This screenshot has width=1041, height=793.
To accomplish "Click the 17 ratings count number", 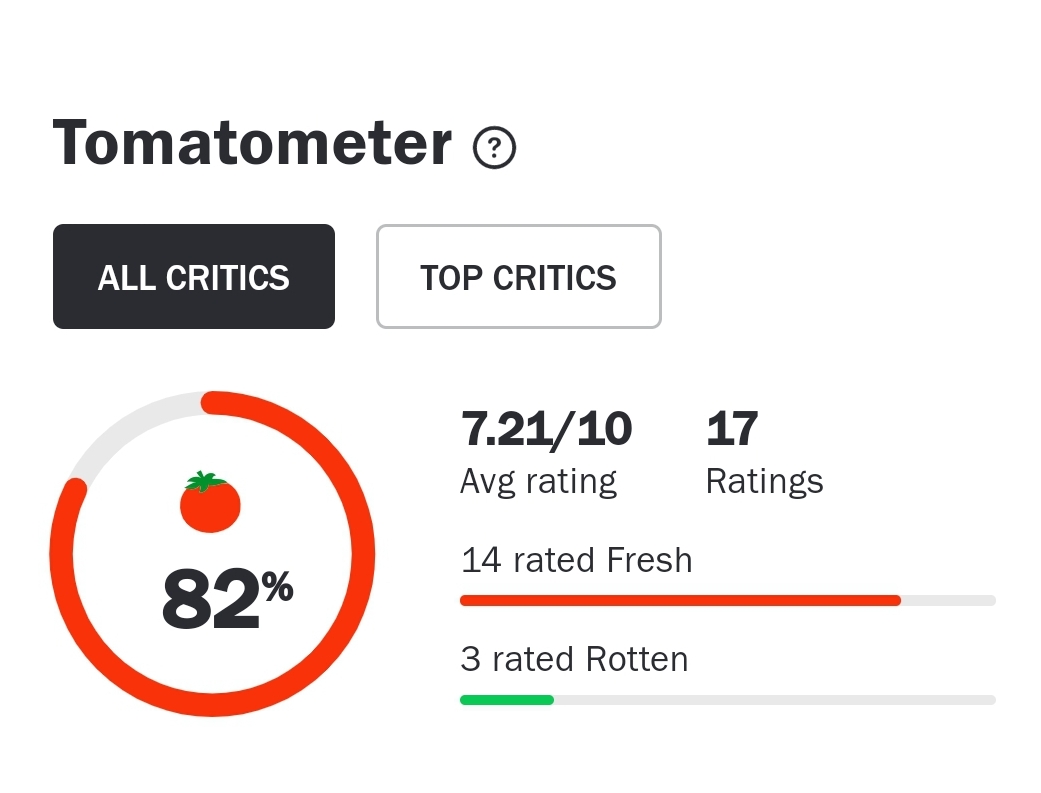I will (732, 429).
